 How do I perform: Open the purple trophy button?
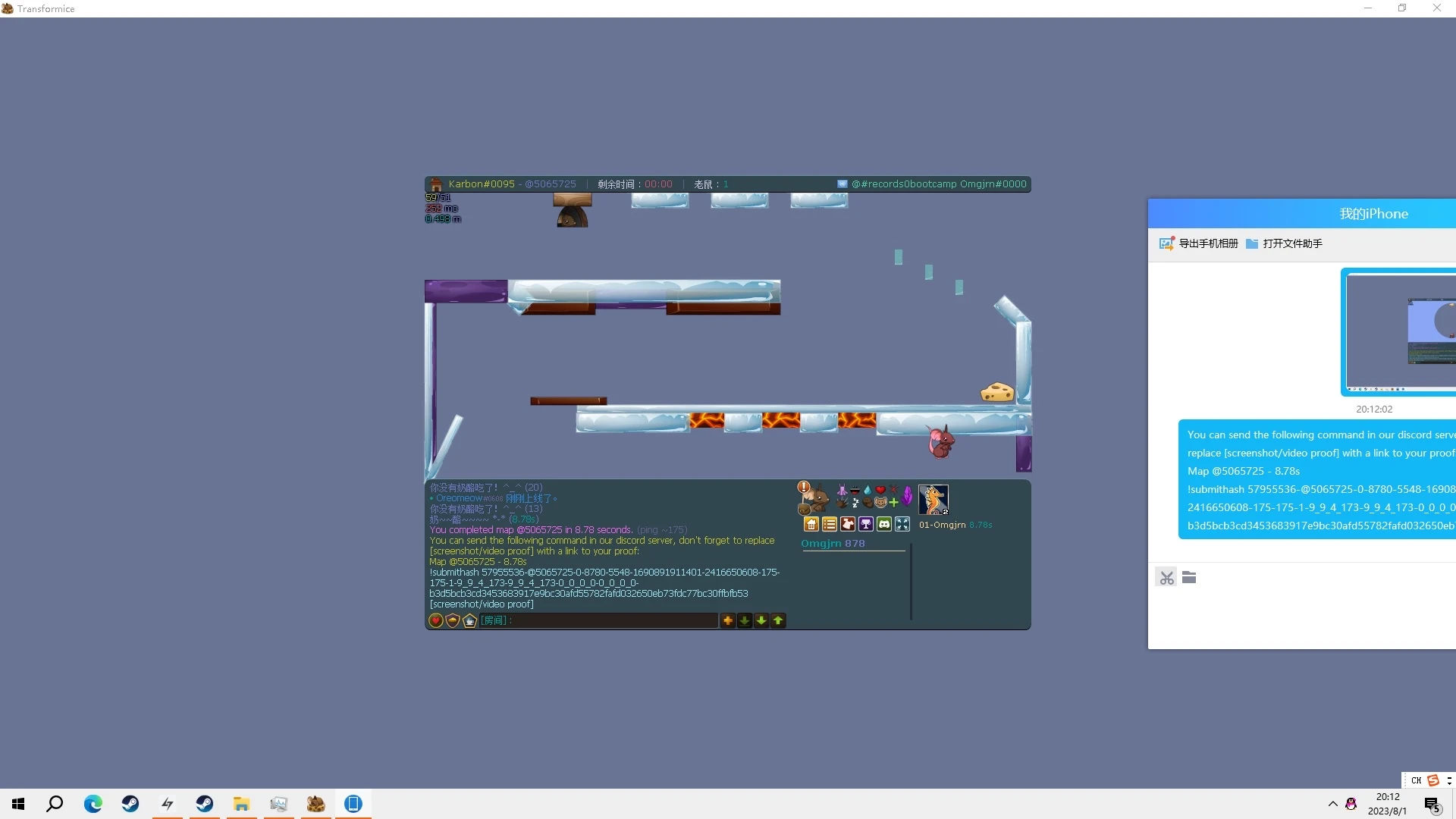tap(866, 524)
